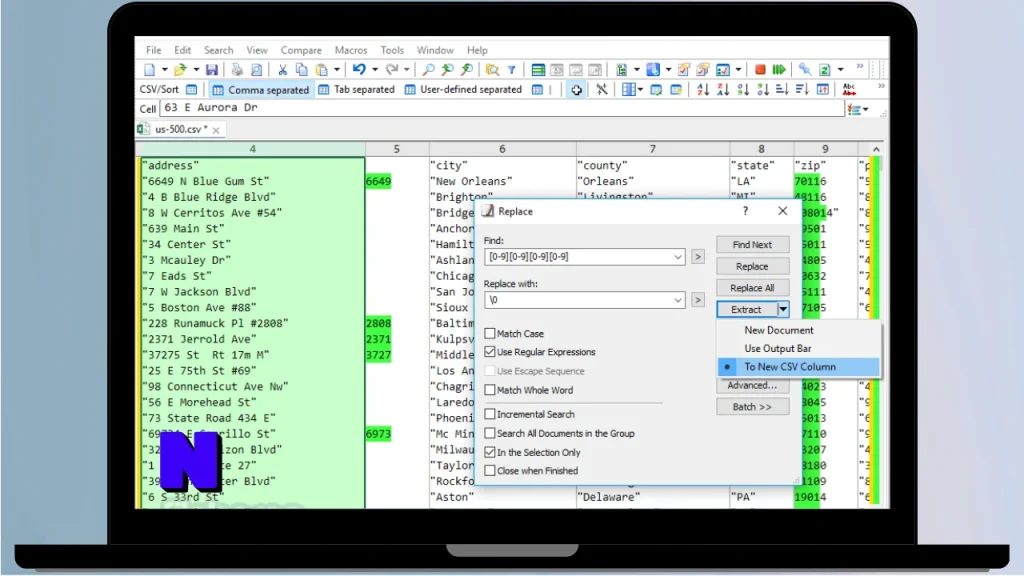Screen dimensions: 1024x576
Task: Click the Redo arrow icon
Action: (x=392, y=70)
